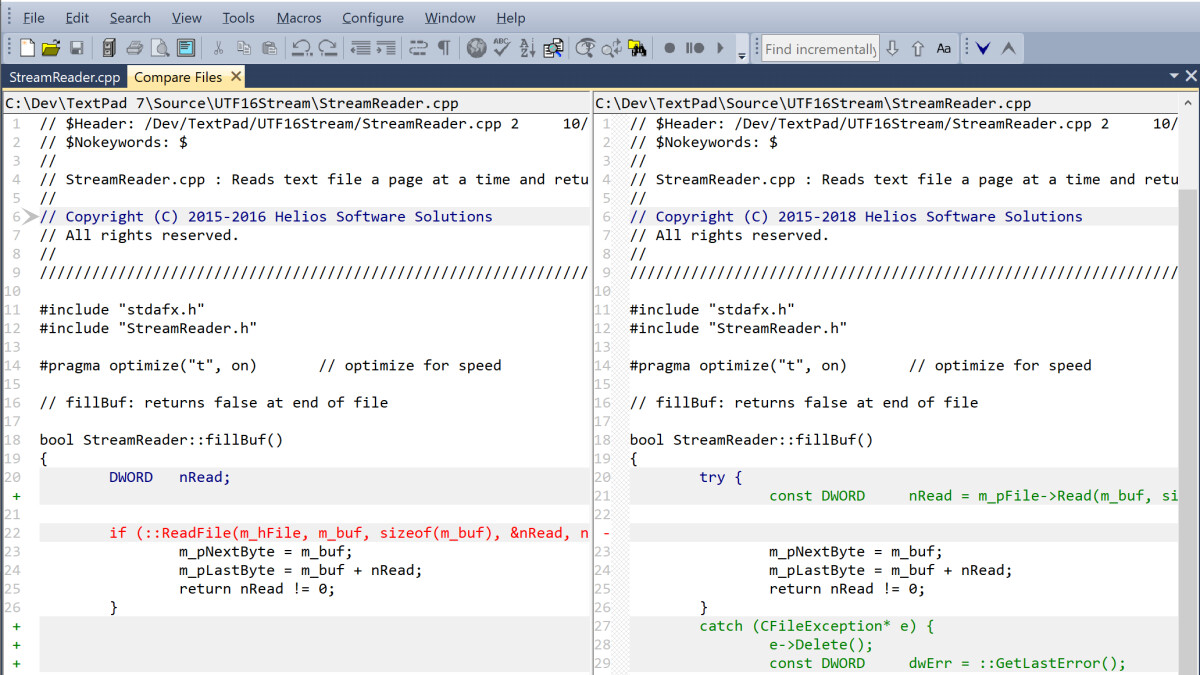Click the Manage Files cabinet icon

pos(108,48)
